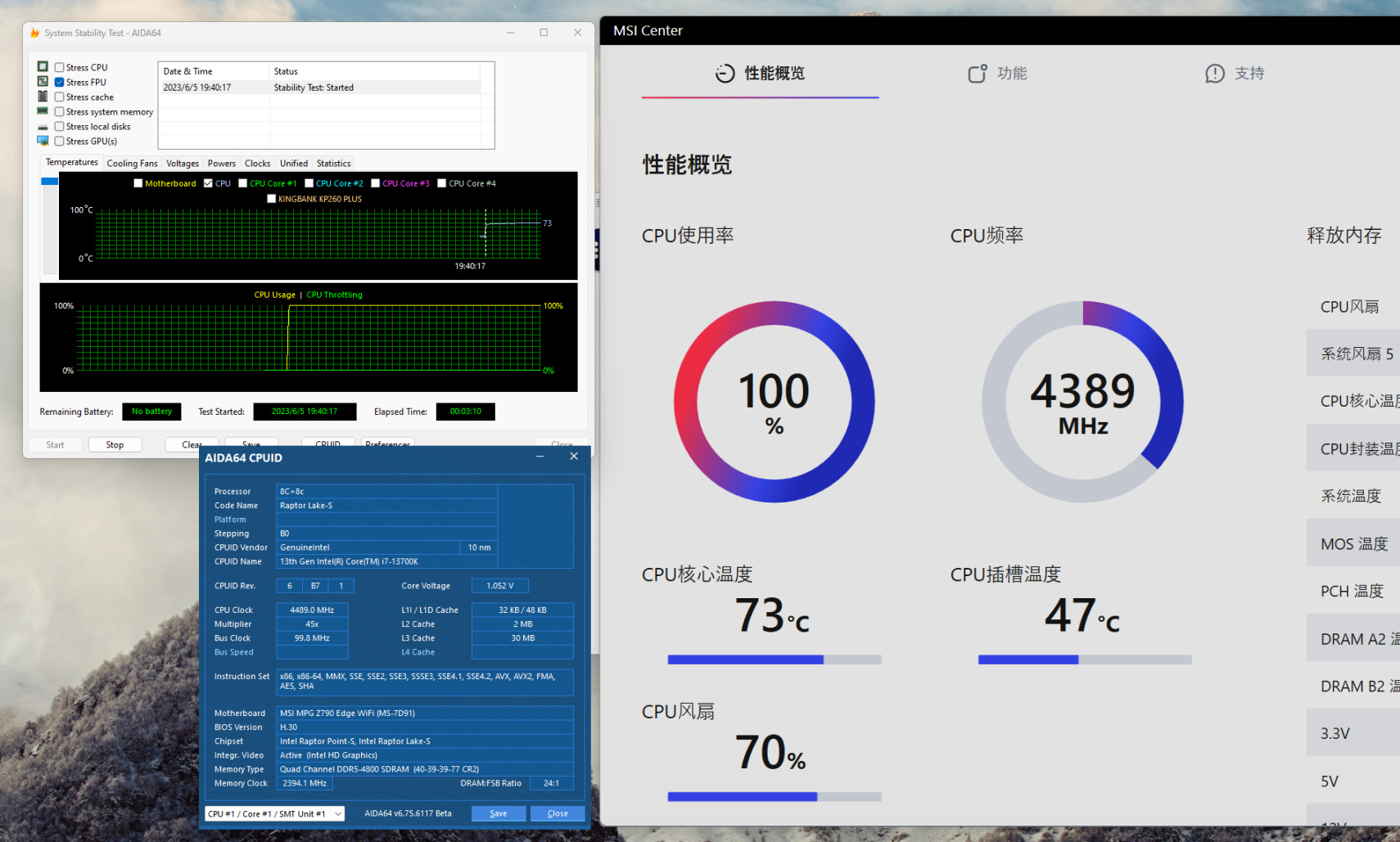
Task: Click the cache icon beside Stress cache
Action: 43,96
